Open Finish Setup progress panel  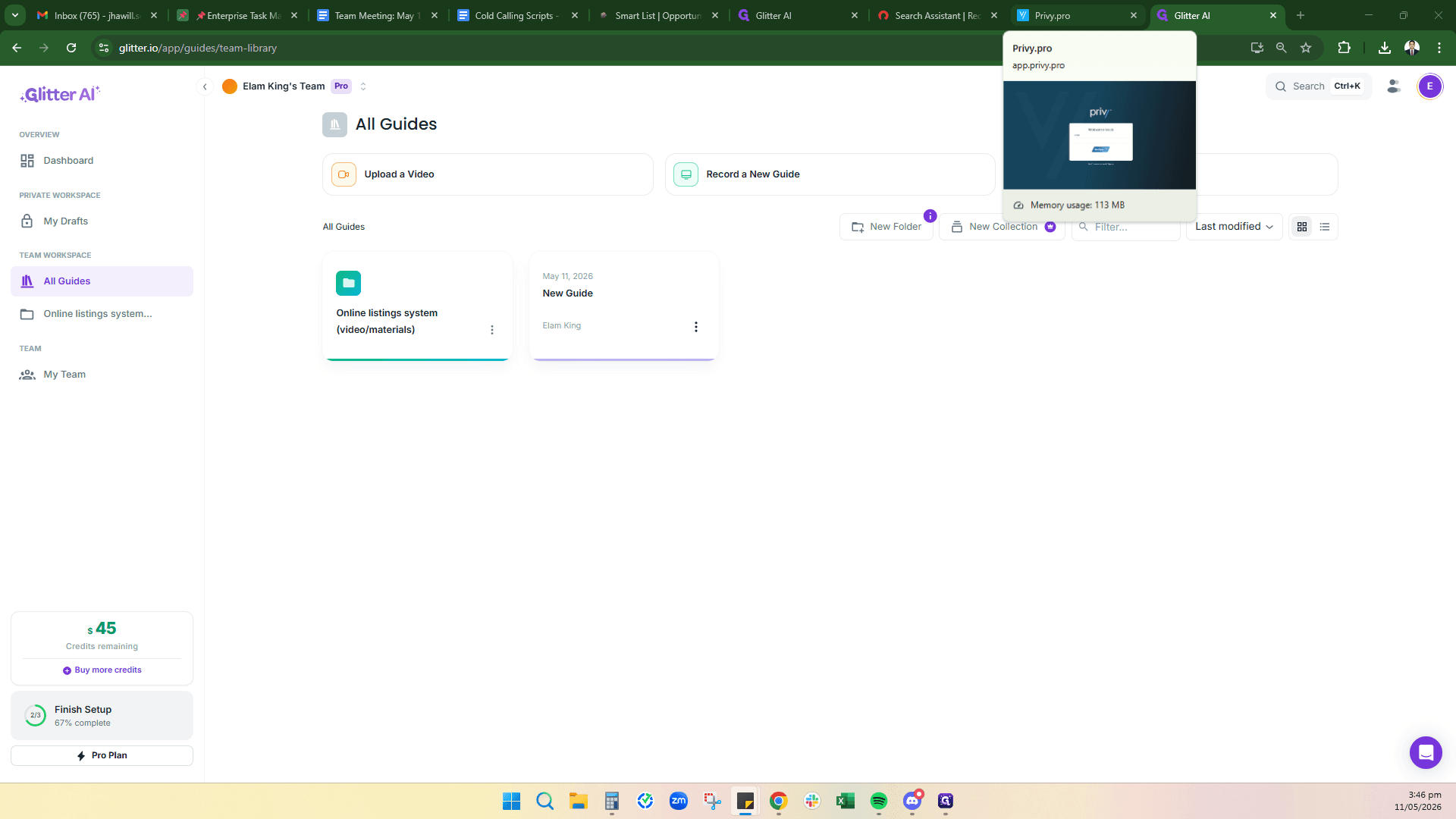102,716
